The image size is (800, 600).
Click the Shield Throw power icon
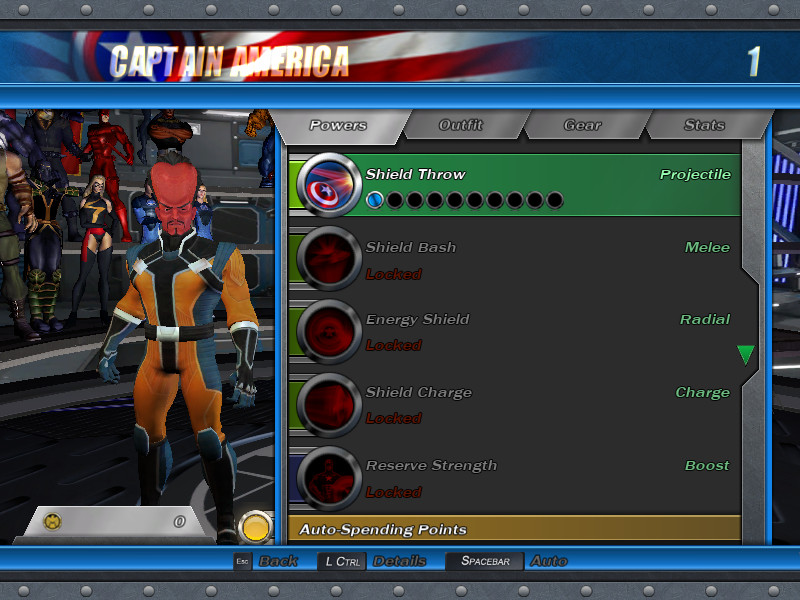329,185
